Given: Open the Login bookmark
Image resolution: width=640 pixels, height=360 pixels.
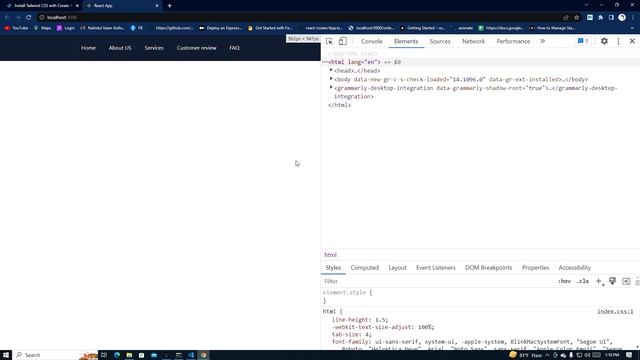Looking at the screenshot, I should point(66,28).
